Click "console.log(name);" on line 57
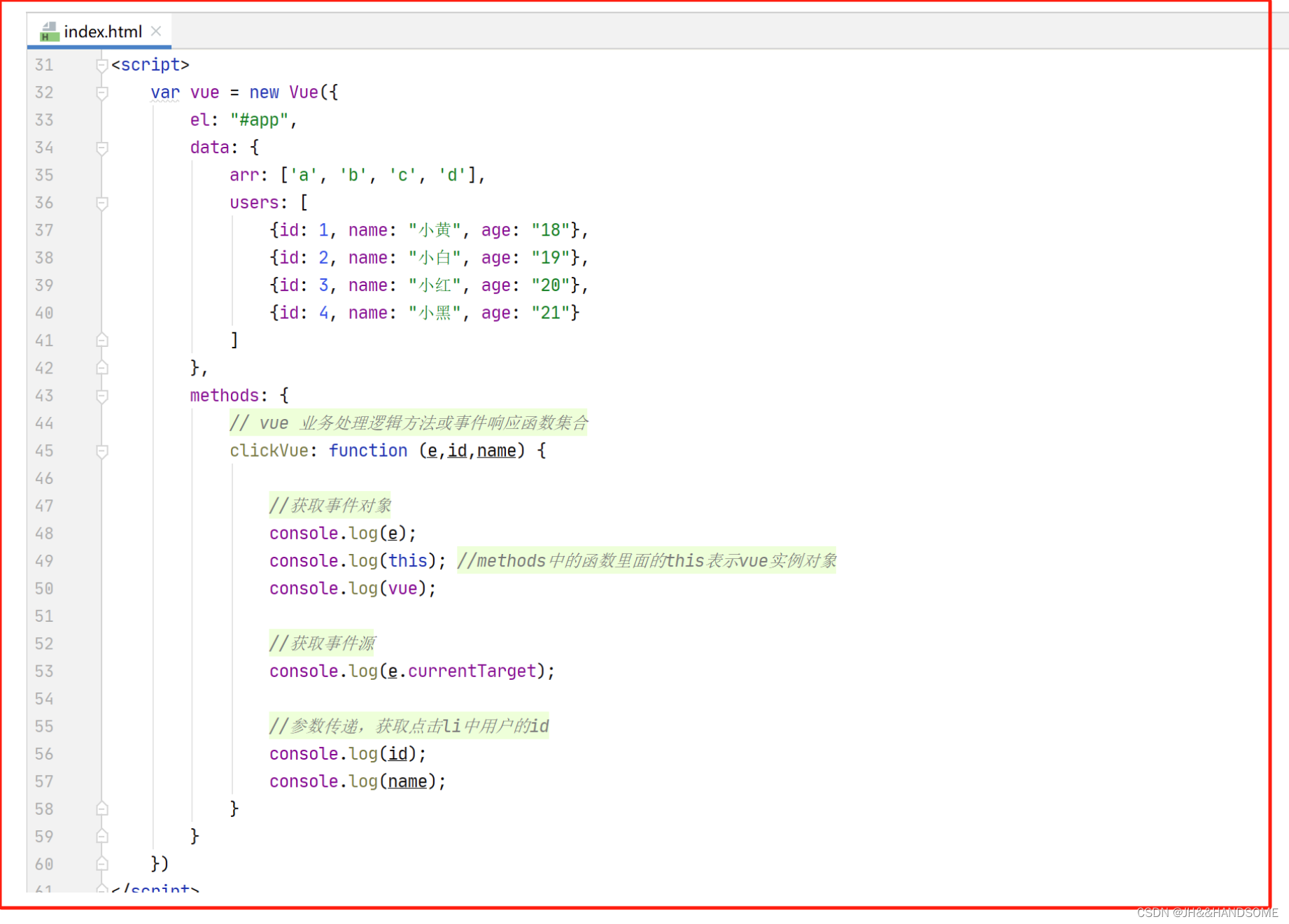1289x924 pixels. point(358,782)
